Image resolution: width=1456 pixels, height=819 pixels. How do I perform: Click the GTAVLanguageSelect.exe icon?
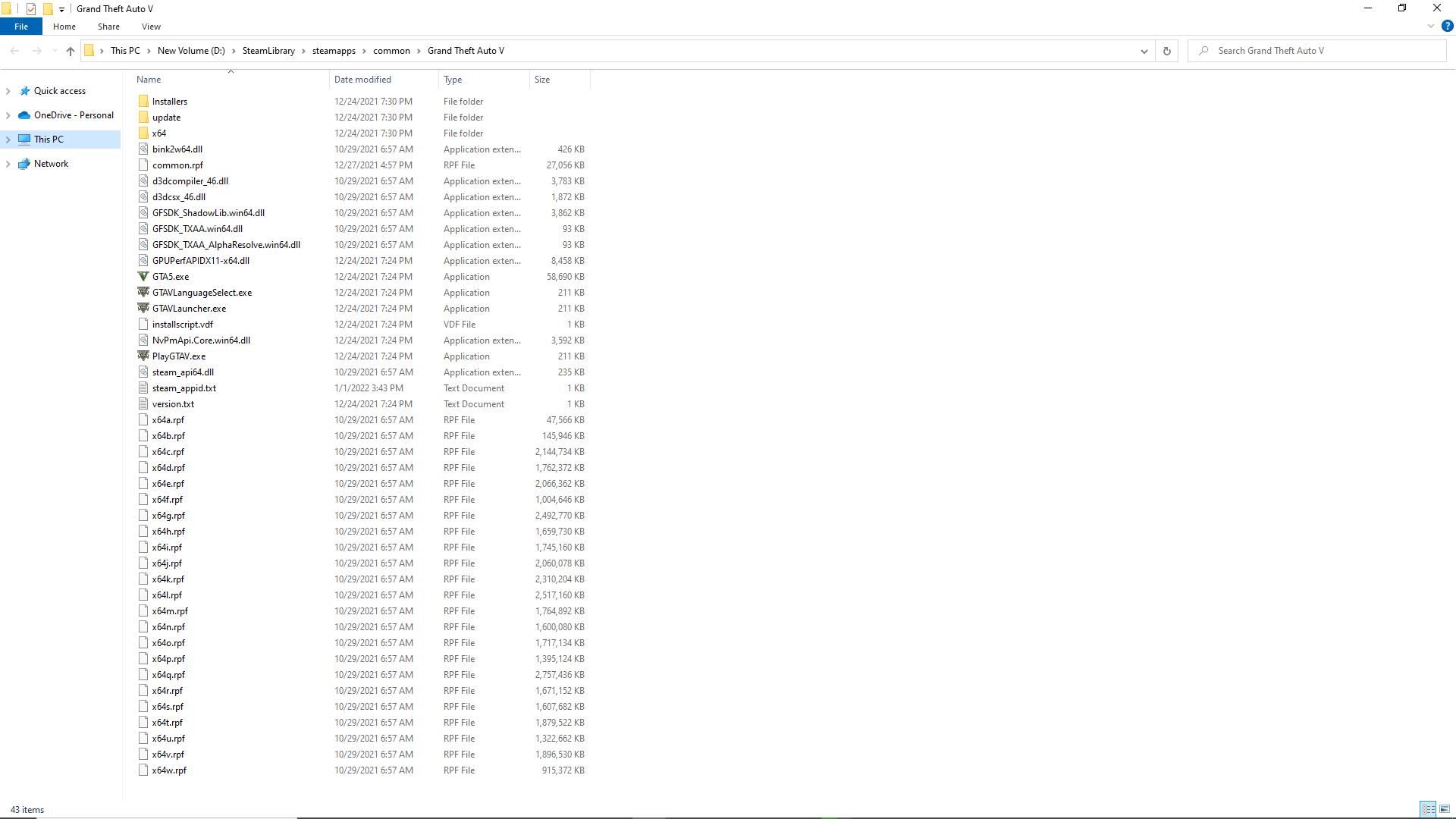pyautogui.click(x=143, y=293)
